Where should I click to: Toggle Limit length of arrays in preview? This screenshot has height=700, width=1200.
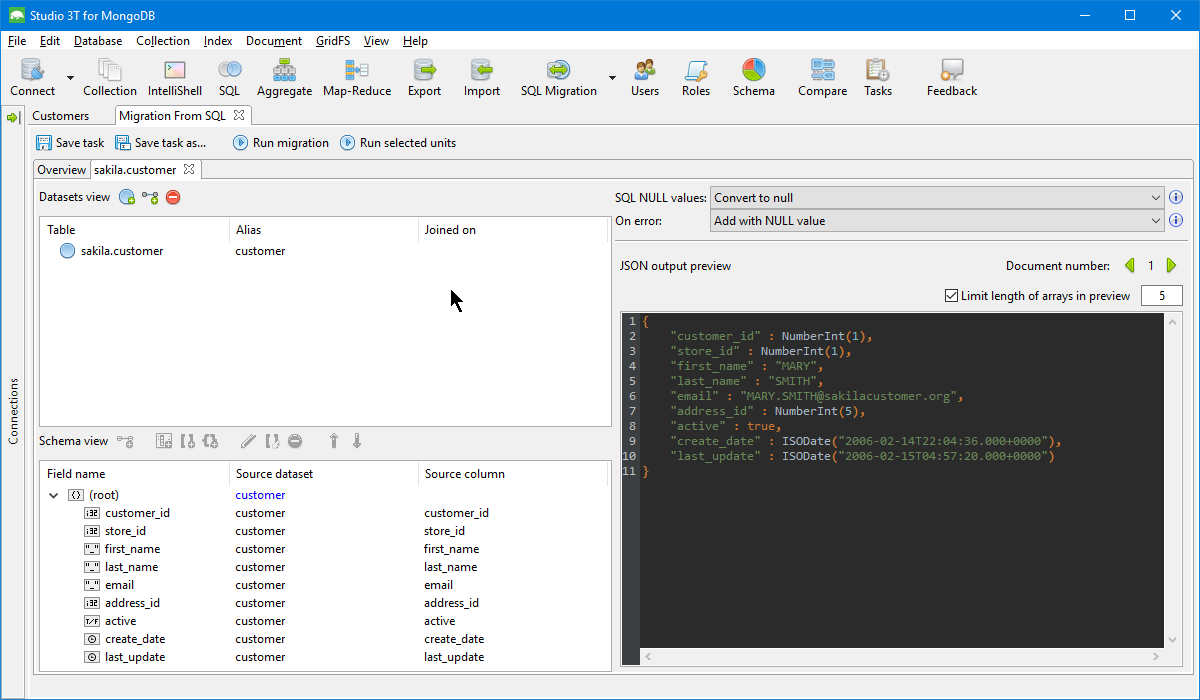pos(951,296)
